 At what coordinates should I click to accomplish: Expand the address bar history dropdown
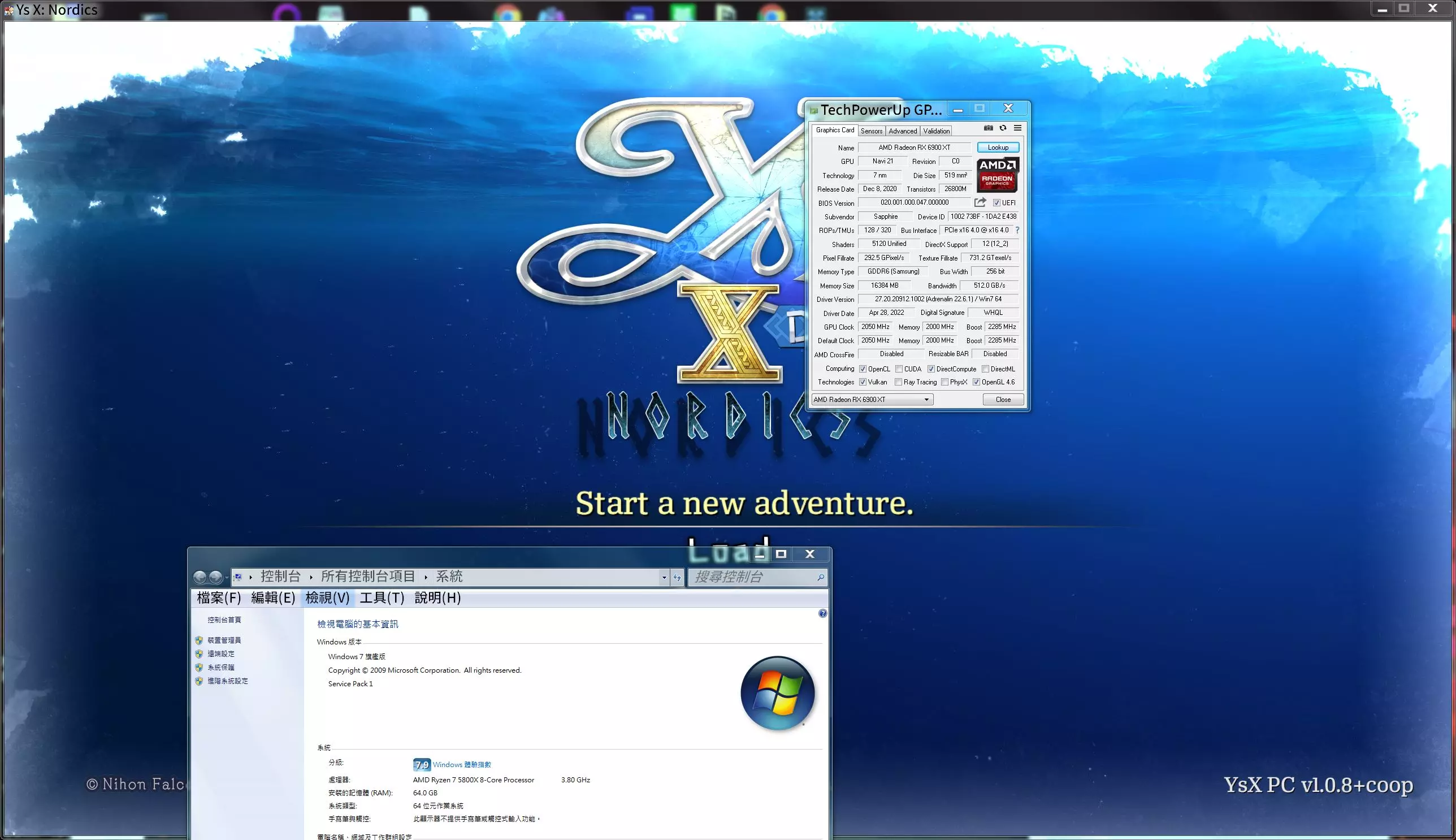point(664,578)
